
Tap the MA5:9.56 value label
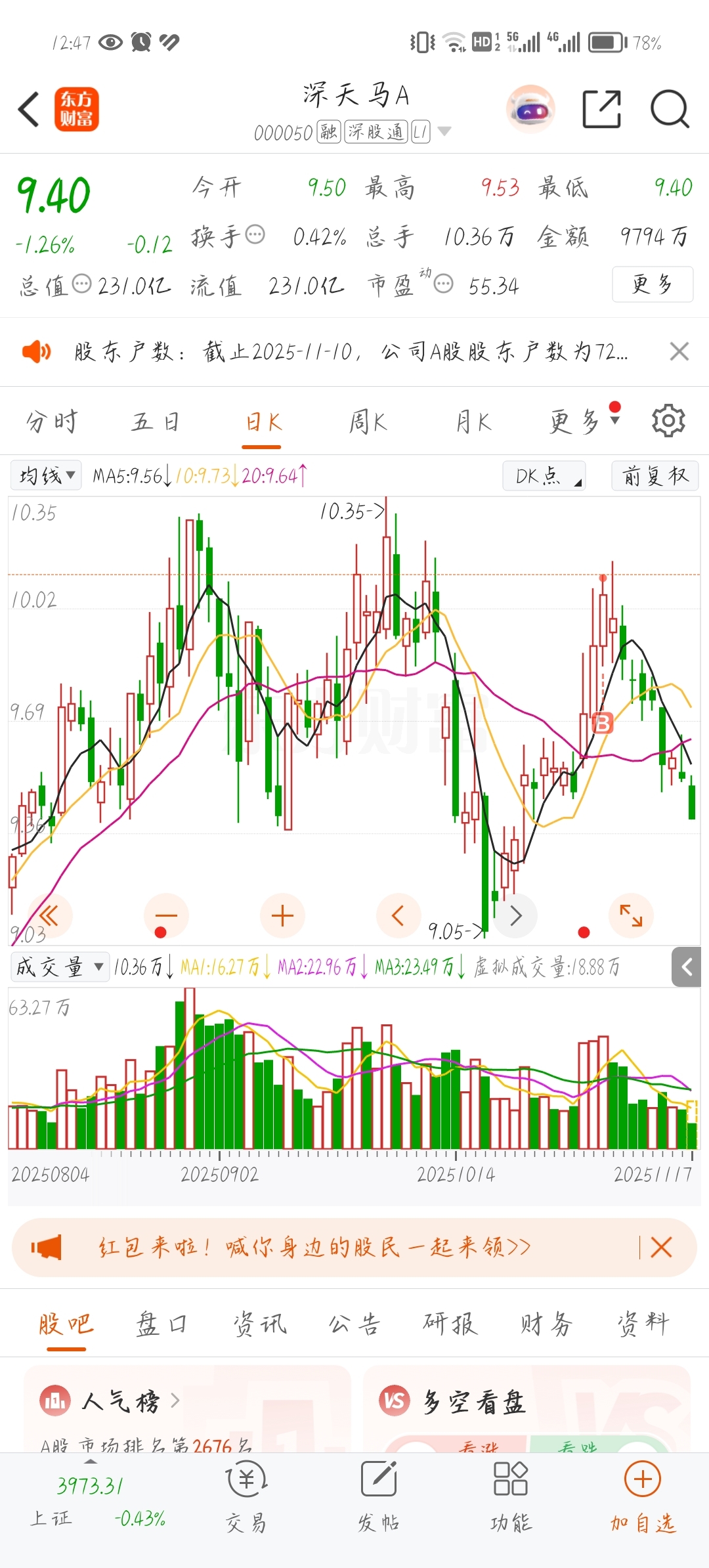tap(132, 475)
